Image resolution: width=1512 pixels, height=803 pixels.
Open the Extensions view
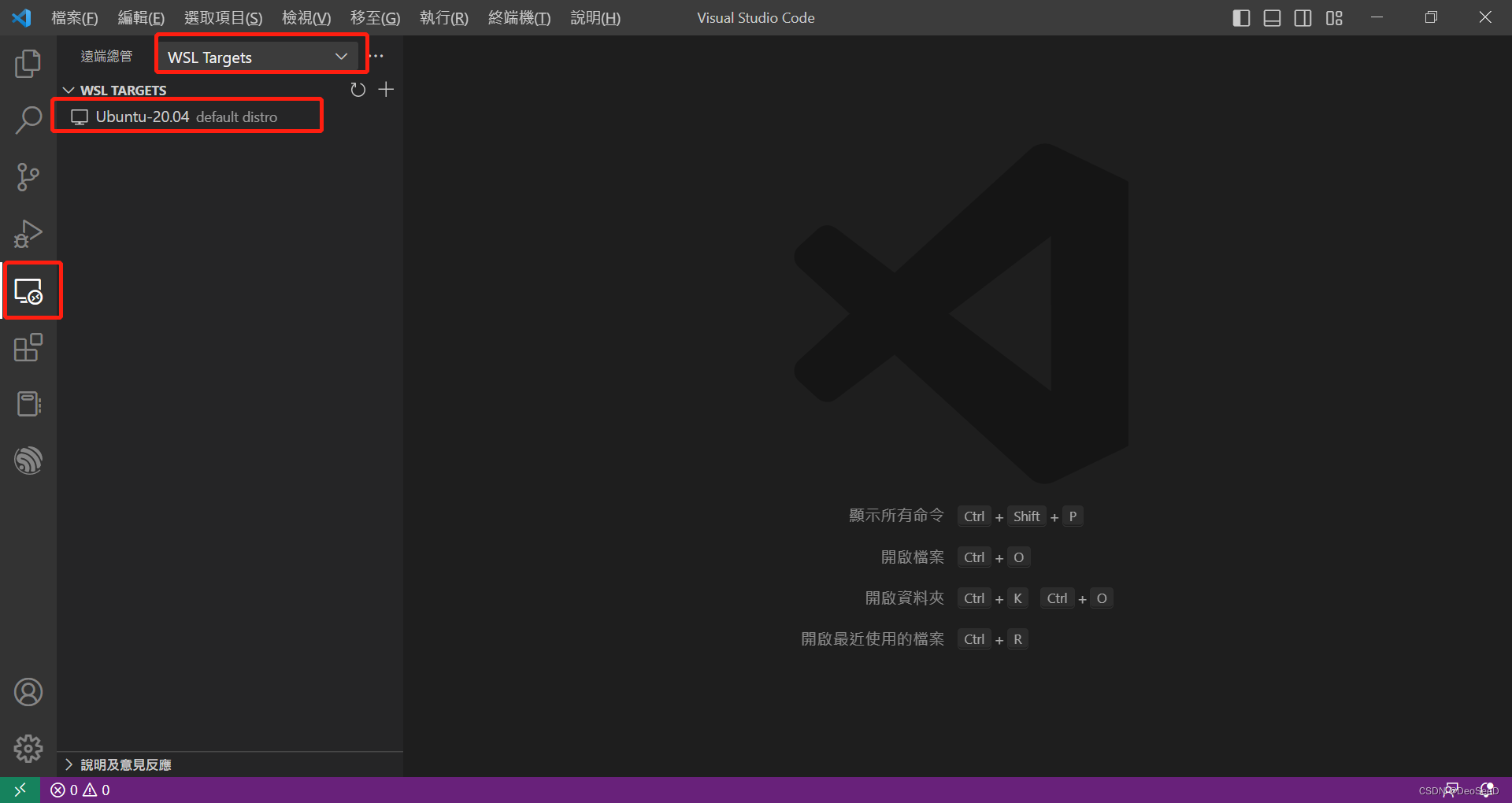pyautogui.click(x=28, y=347)
